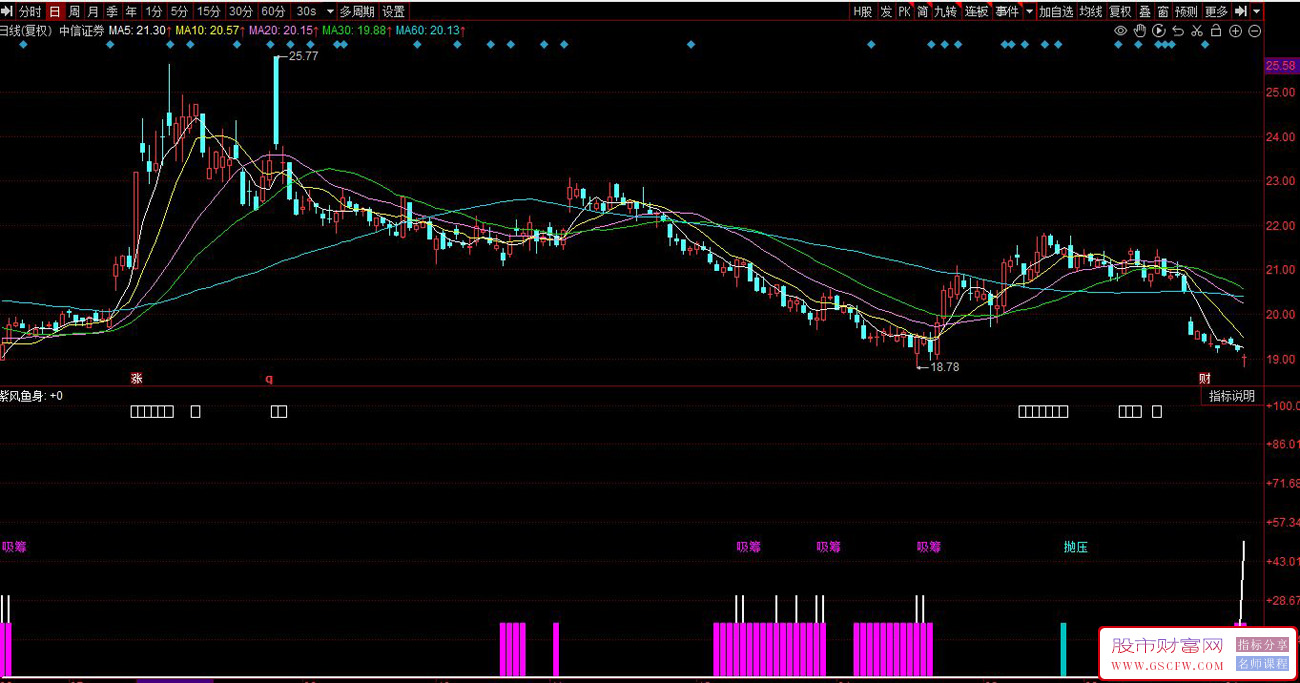Click the cyan 抛压 label in the indicator panel
The image size is (1300, 683).
click(x=1075, y=547)
